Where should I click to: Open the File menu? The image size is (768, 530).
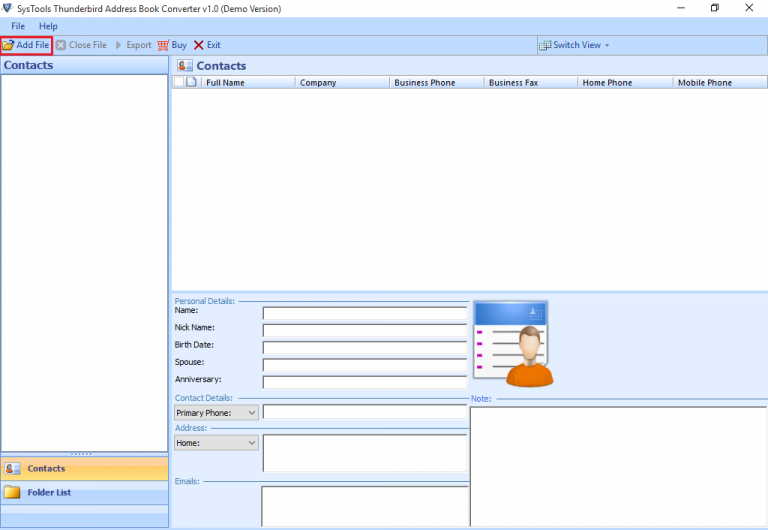[18, 26]
